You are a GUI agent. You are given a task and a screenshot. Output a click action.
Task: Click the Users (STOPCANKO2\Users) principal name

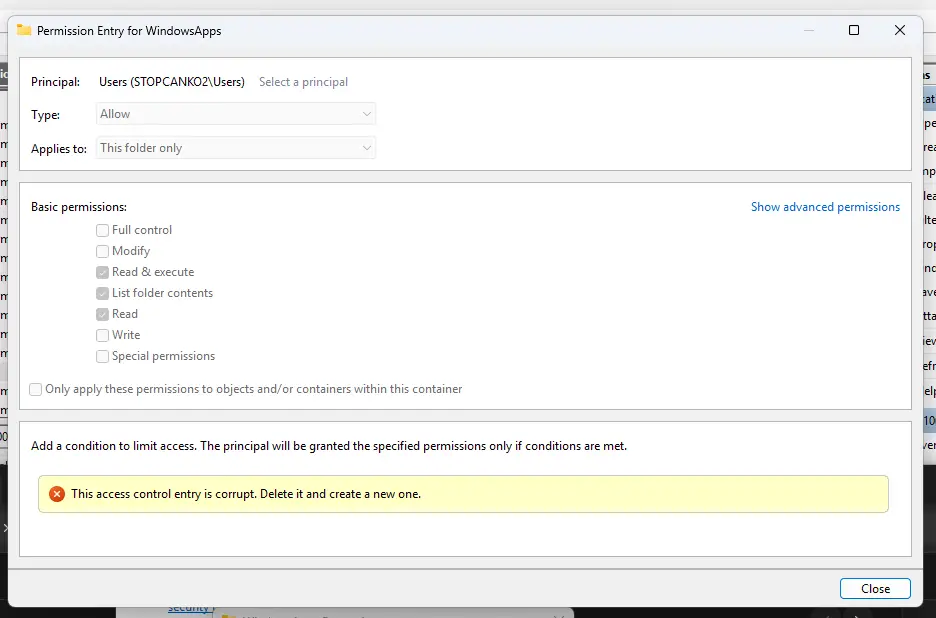[172, 82]
